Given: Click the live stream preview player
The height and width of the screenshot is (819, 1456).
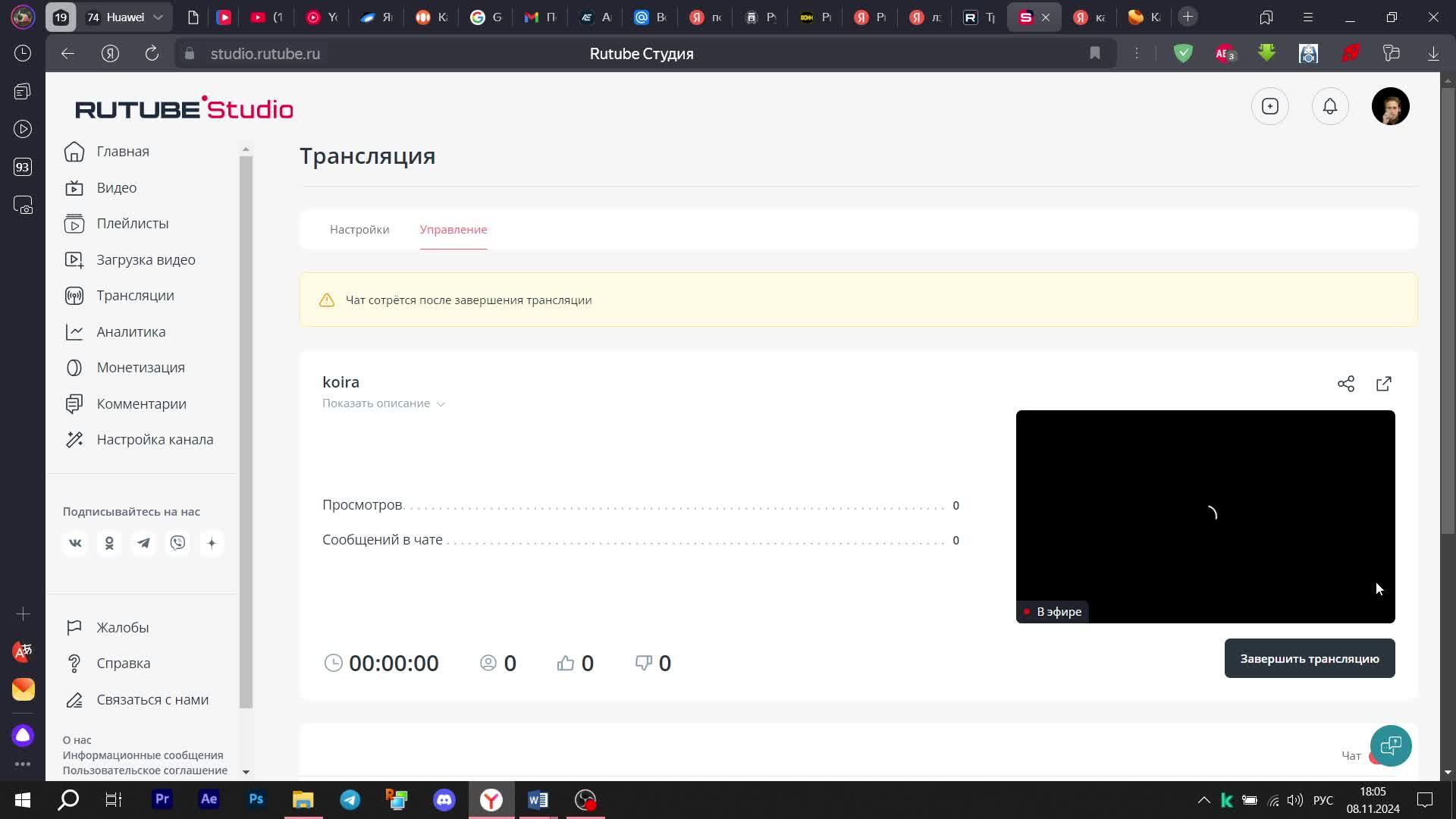Looking at the screenshot, I should (1204, 516).
